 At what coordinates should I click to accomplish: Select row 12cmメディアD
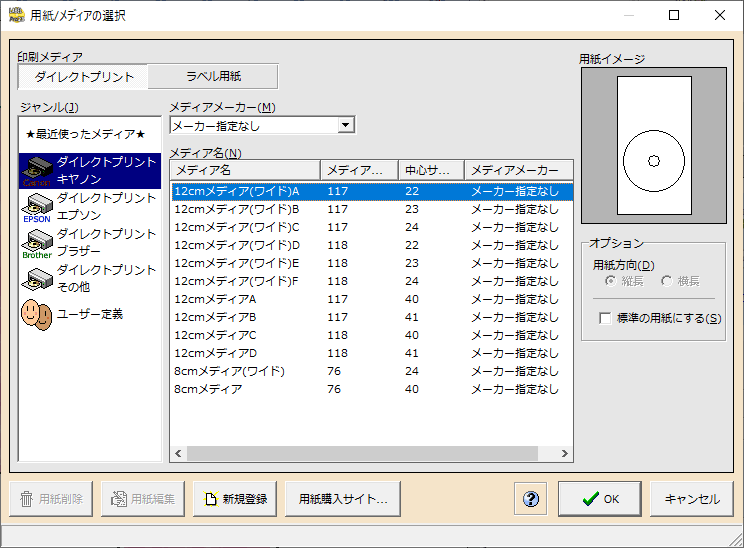pyautogui.click(x=372, y=353)
